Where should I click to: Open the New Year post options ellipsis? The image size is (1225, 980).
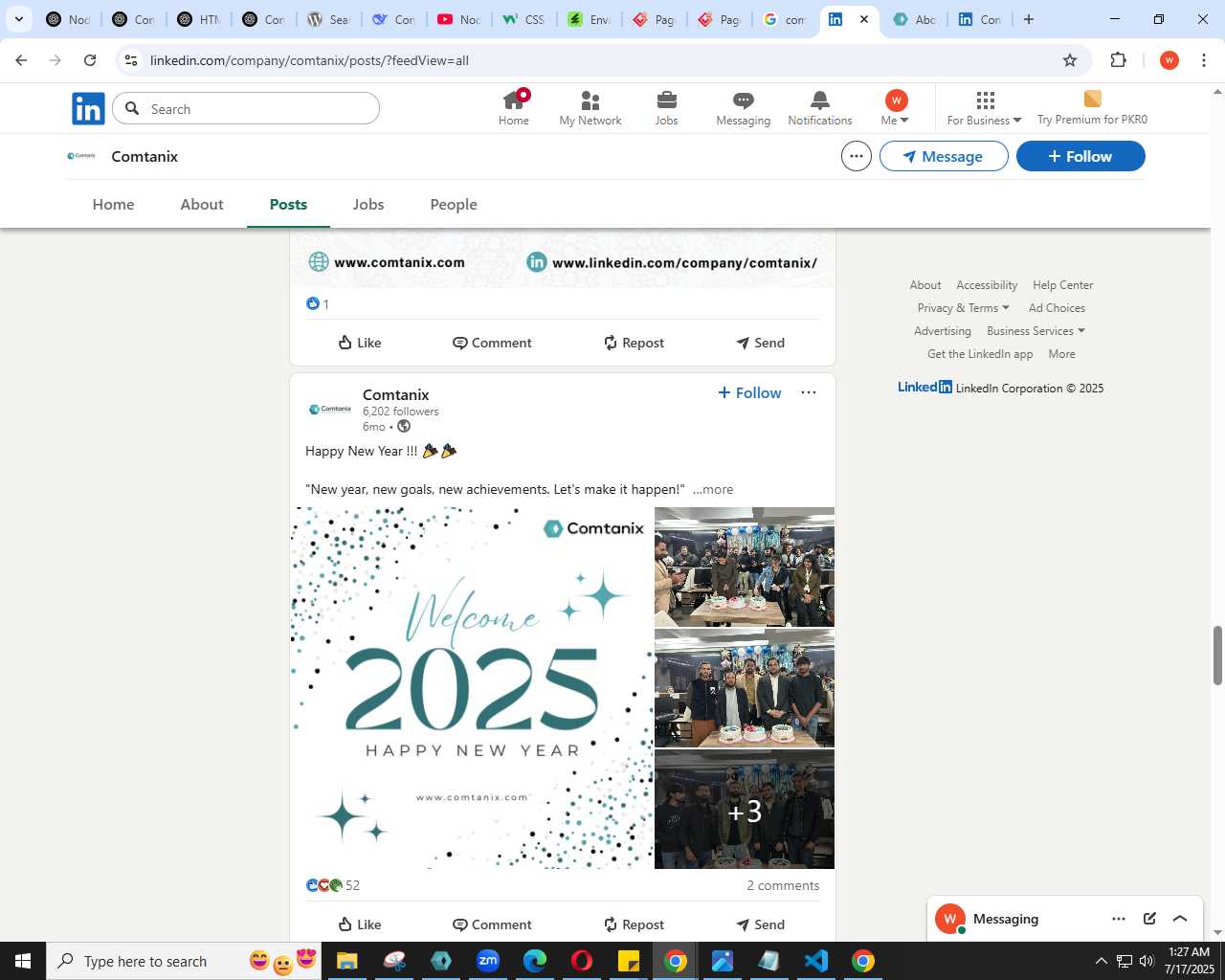point(809,392)
